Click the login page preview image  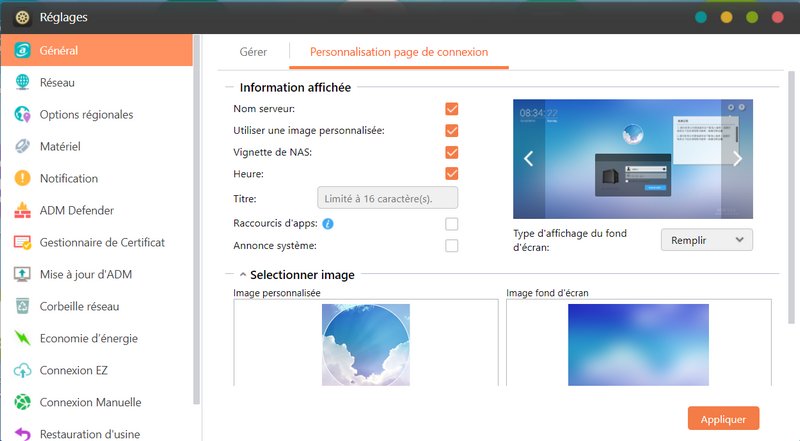pyautogui.click(x=633, y=159)
